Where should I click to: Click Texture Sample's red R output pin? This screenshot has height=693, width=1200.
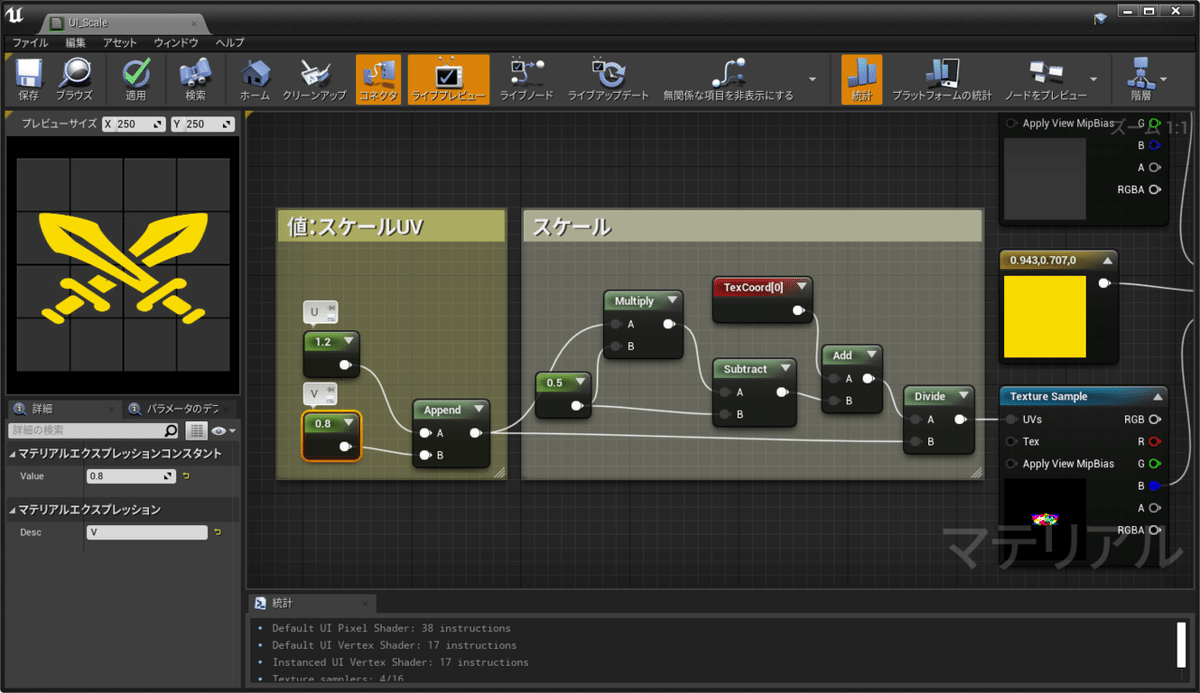click(x=1154, y=441)
